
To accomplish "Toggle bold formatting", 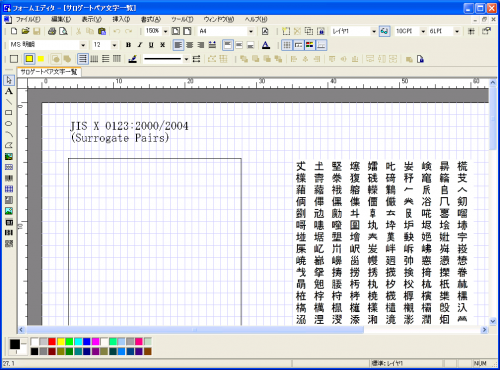I will pyautogui.click(x=128, y=45).
